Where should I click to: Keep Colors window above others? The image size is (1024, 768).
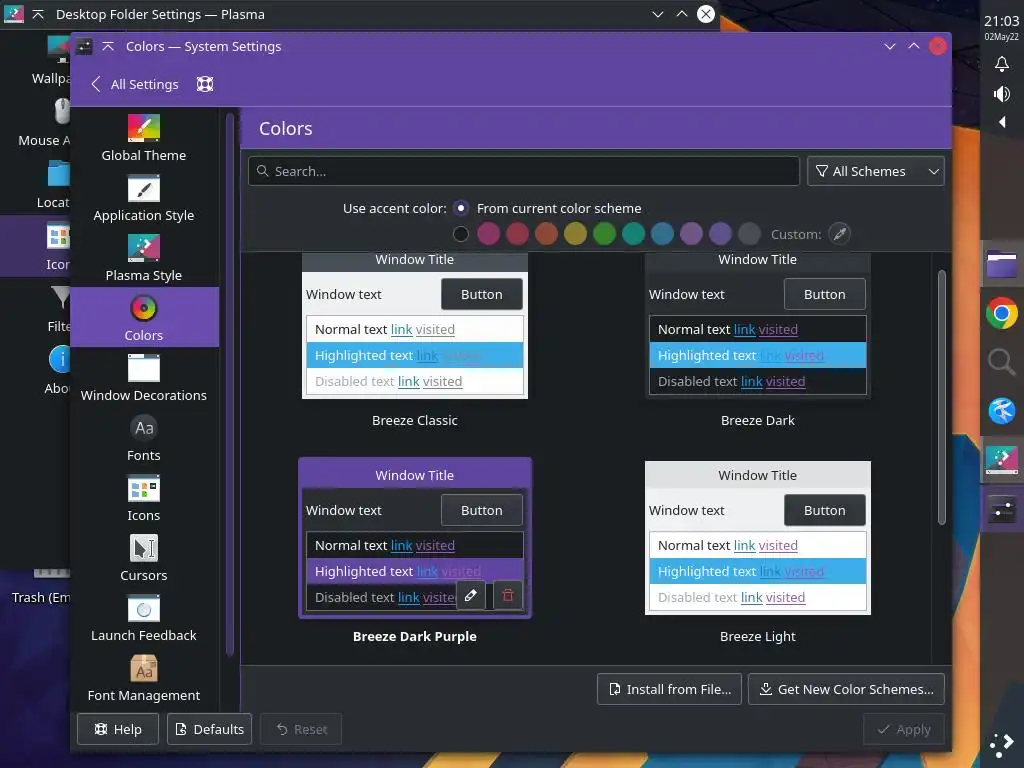(x=108, y=46)
